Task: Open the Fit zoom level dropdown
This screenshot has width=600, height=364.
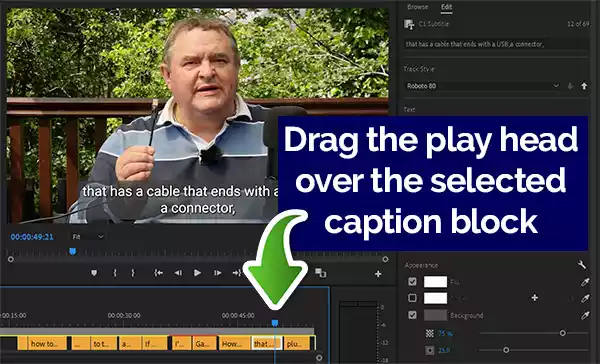Action: click(87, 237)
